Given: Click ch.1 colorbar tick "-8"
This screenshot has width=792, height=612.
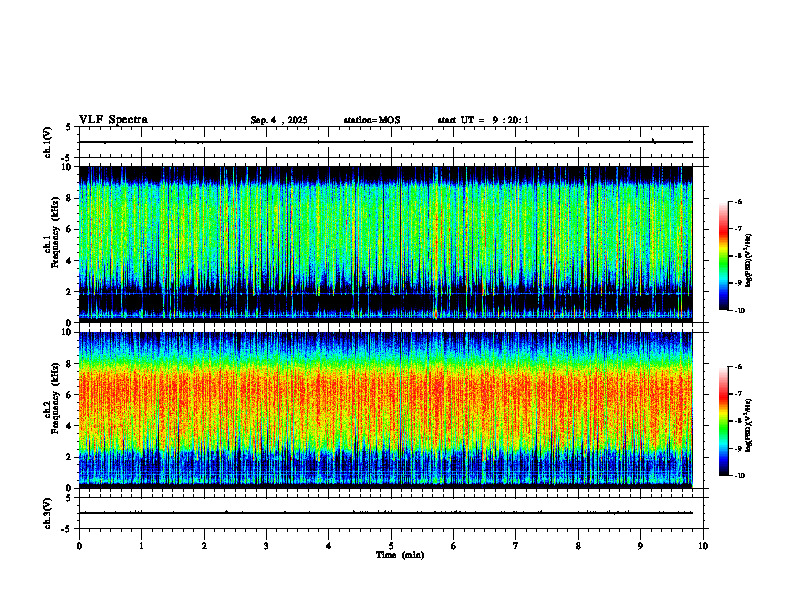Looking at the screenshot, I should pyautogui.click(x=738, y=257).
